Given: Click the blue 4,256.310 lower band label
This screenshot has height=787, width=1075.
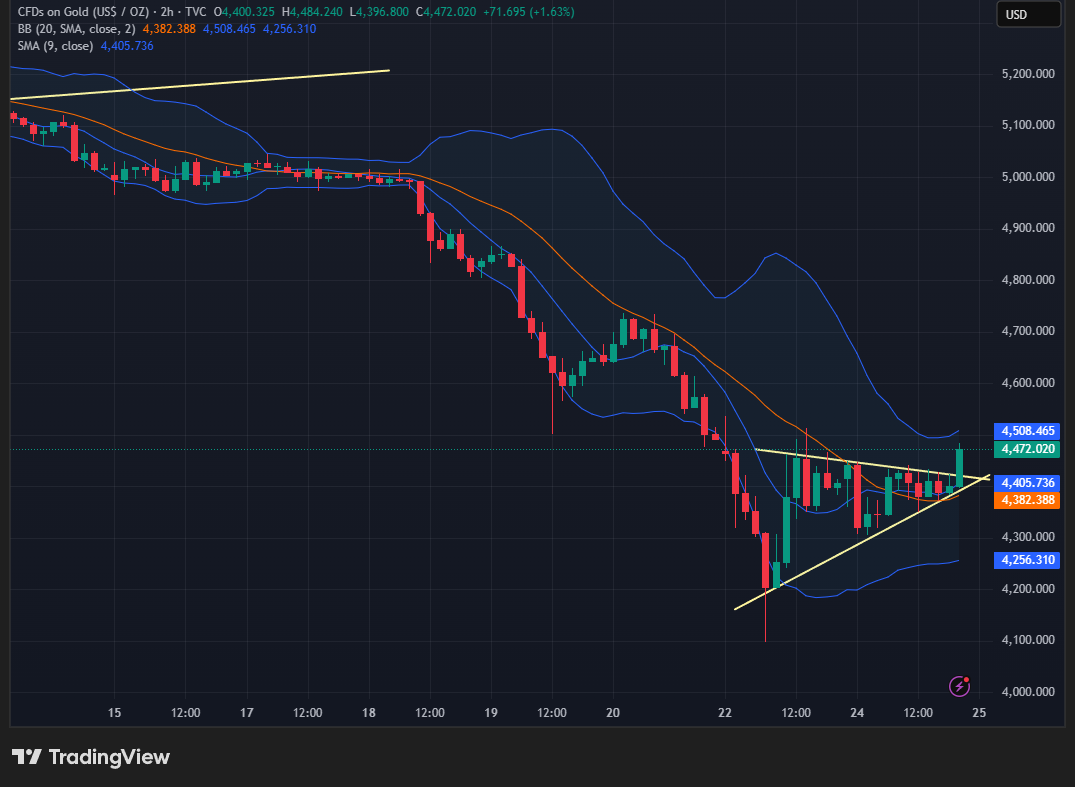Looking at the screenshot, I should click(x=1028, y=561).
